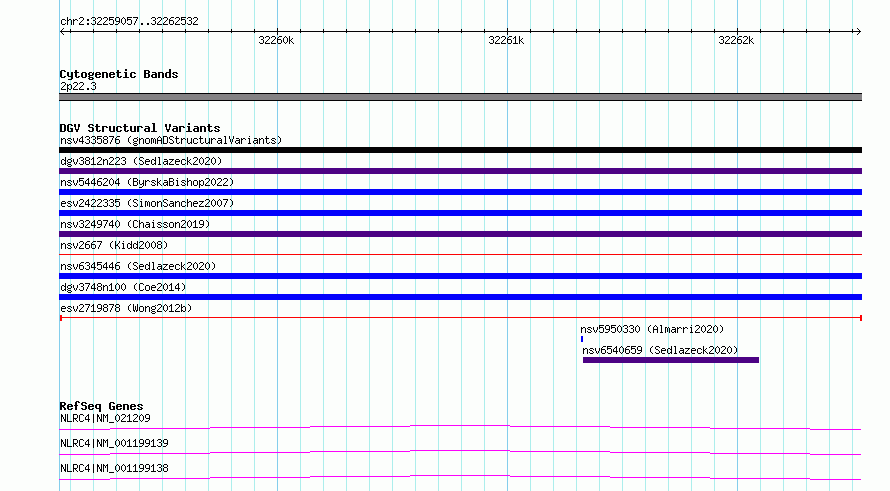
Task: Click the NLRC4|NM_001199139 gene label
Action: (114, 443)
